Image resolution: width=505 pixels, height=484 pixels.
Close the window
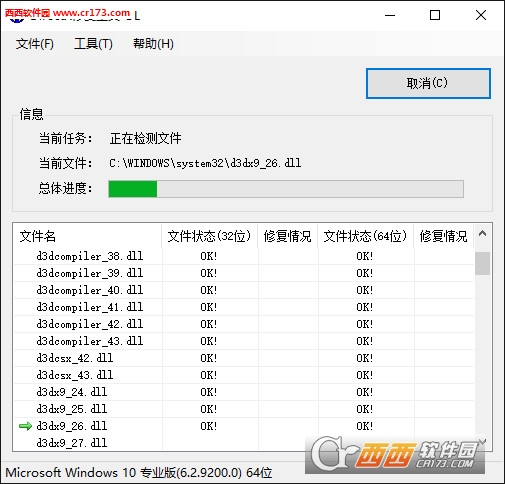[481, 15]
